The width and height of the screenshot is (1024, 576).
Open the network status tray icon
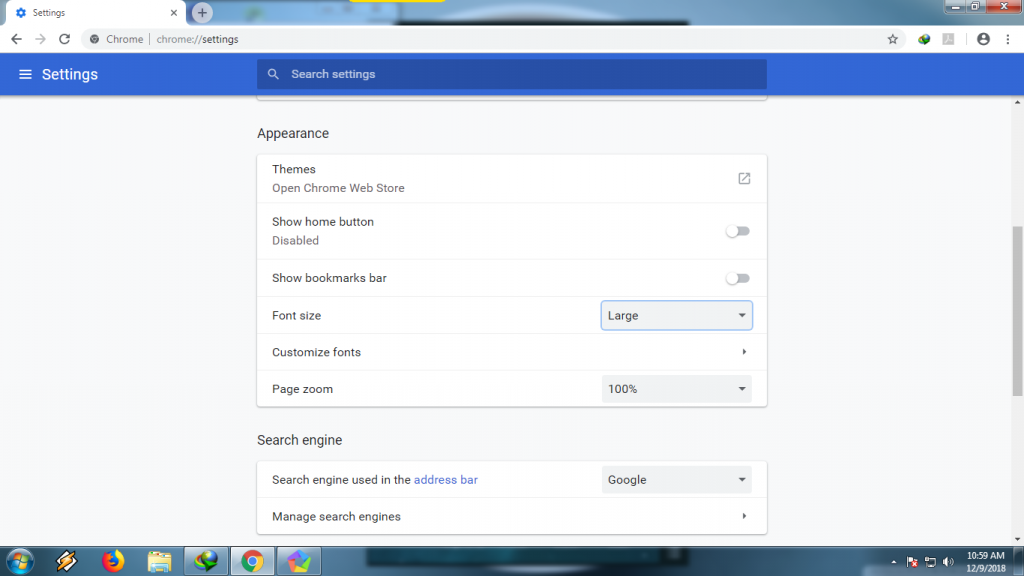931,562
